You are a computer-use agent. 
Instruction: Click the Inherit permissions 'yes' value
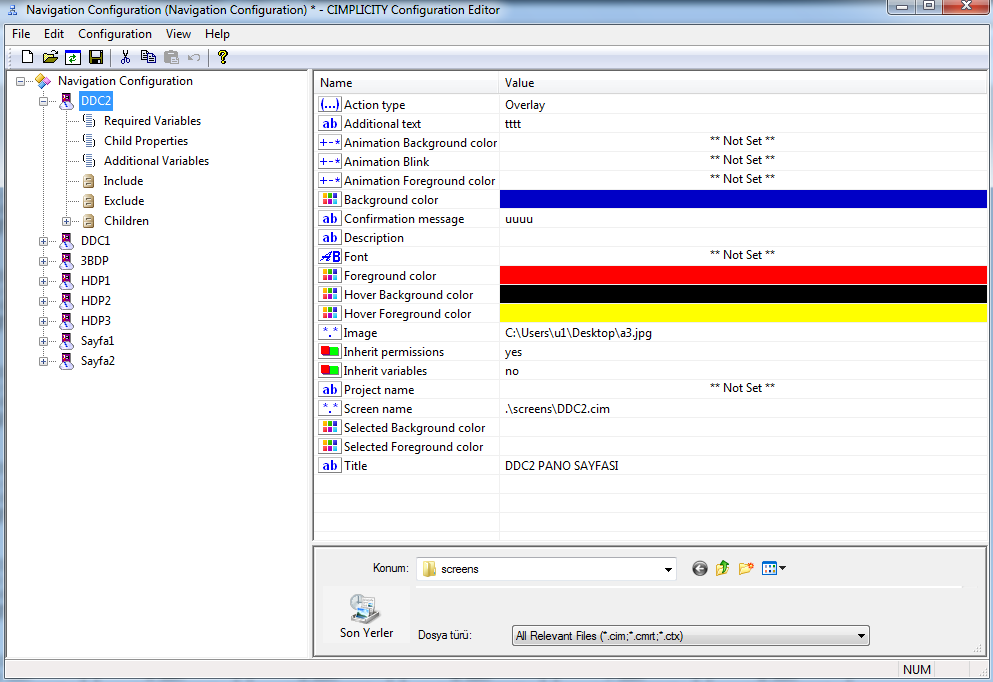(x=514, y=352)
